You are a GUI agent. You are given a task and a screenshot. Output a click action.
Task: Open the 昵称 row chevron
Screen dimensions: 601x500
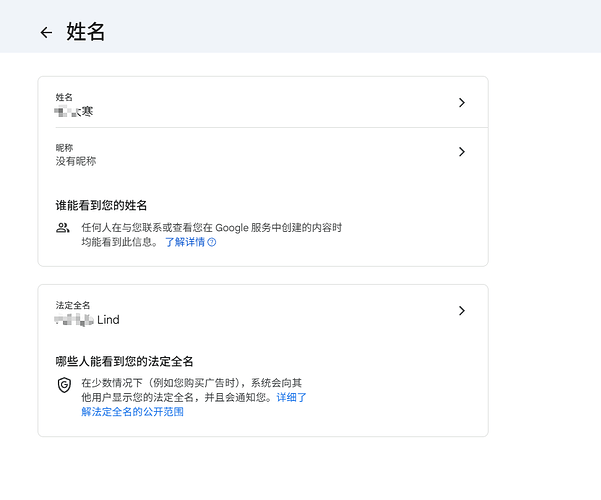[x=462, y=152]
